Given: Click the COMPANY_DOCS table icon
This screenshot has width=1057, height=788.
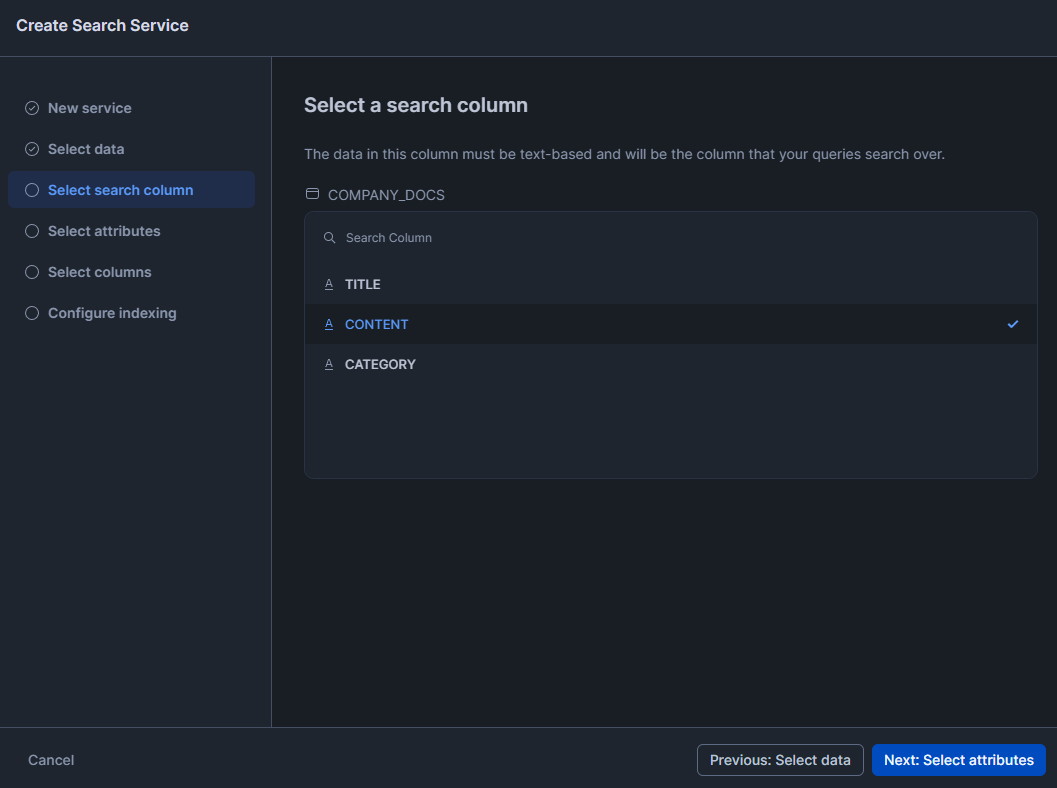Looking at the screenshot, I should (x=312, y=194).
